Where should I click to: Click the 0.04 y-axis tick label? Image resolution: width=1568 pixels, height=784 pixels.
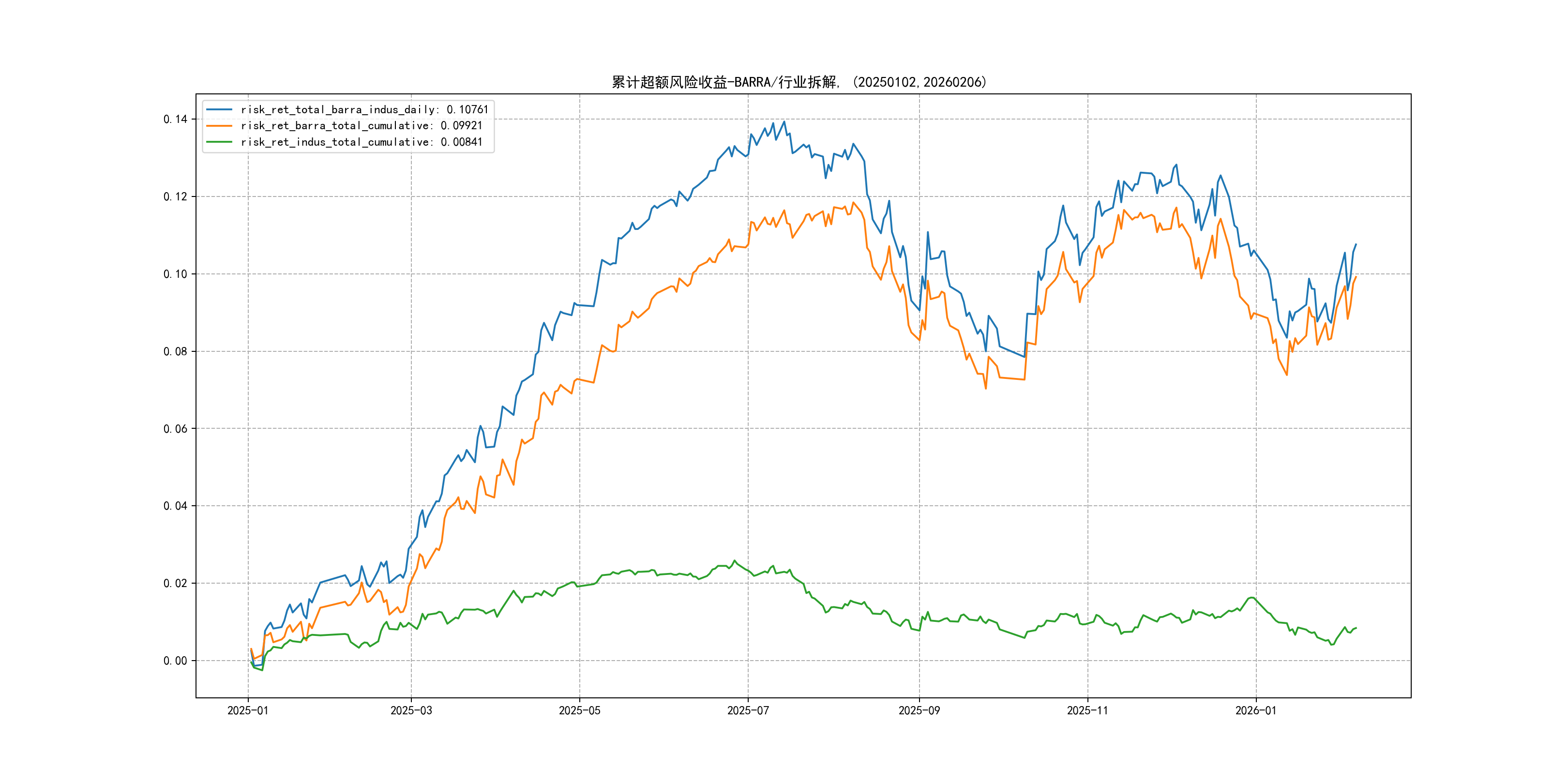175,506
